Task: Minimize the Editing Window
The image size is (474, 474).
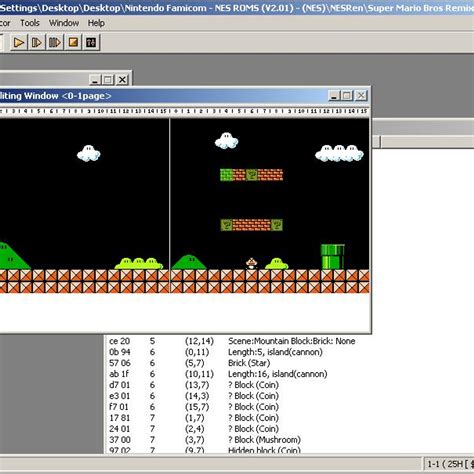Action: tap(334, 96)
